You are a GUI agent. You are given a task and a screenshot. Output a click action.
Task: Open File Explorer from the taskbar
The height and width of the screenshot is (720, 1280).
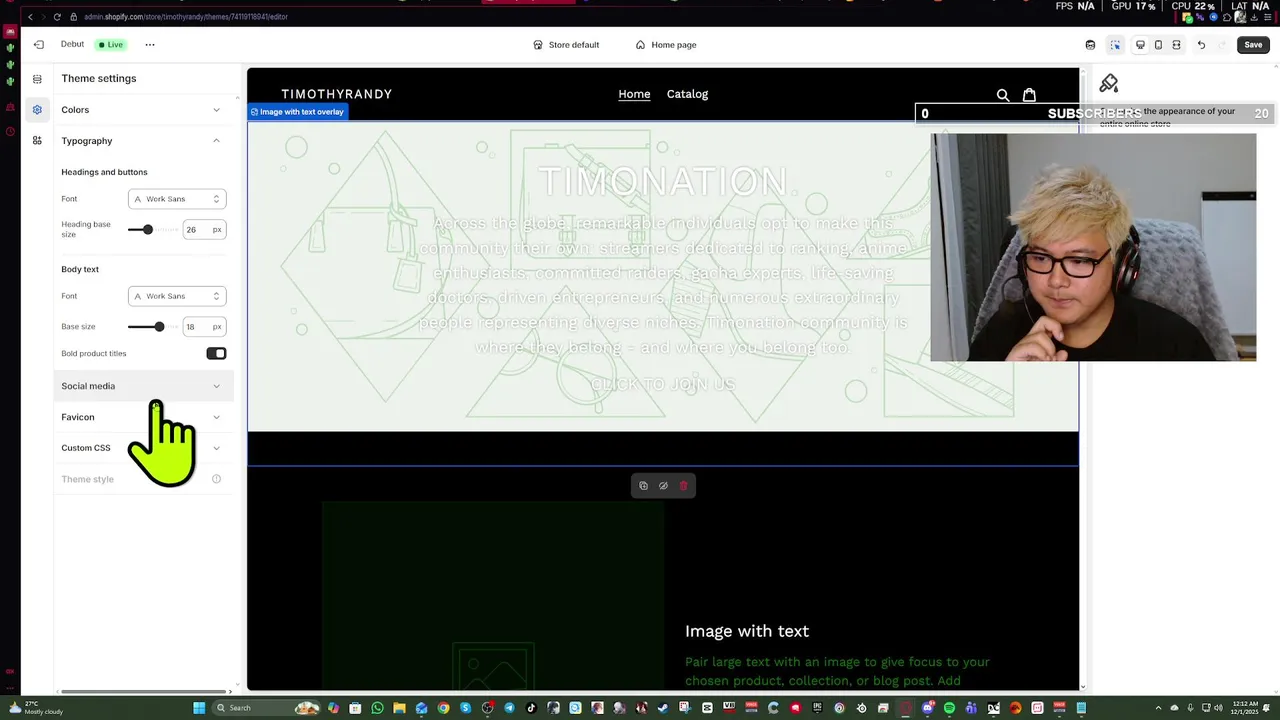(x=399, y=708)
